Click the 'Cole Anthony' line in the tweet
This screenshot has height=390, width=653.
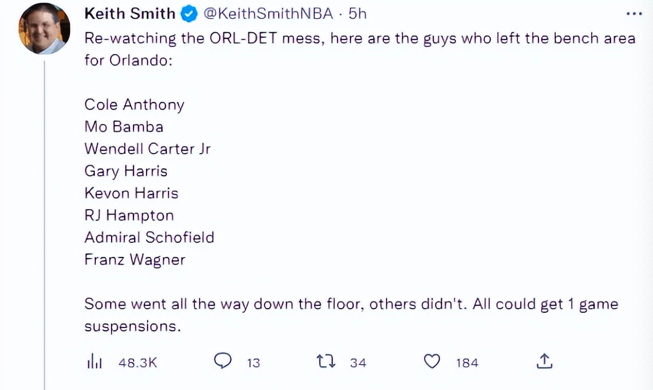[x=134, y=105]
